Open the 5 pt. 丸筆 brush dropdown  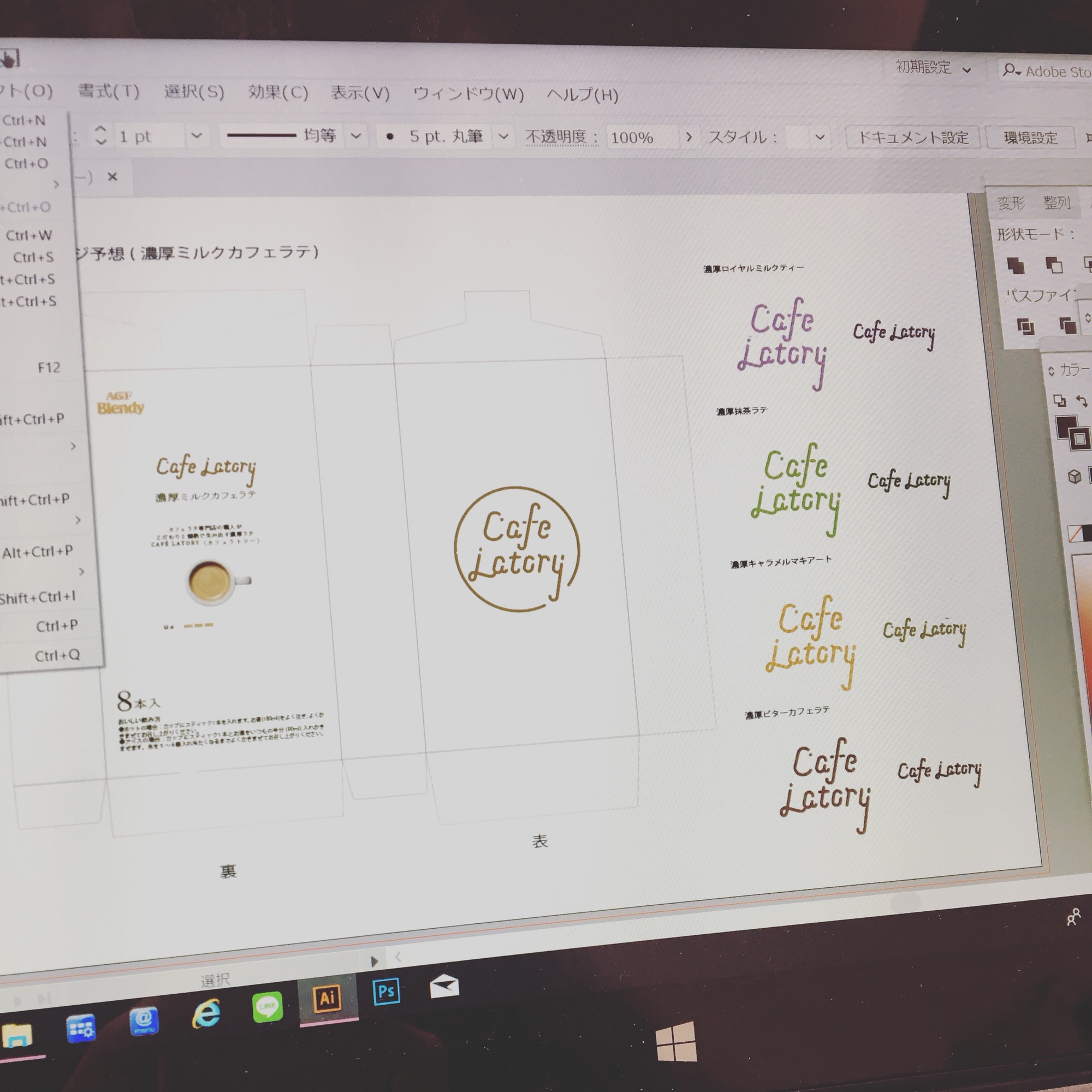tap(503, 136)
